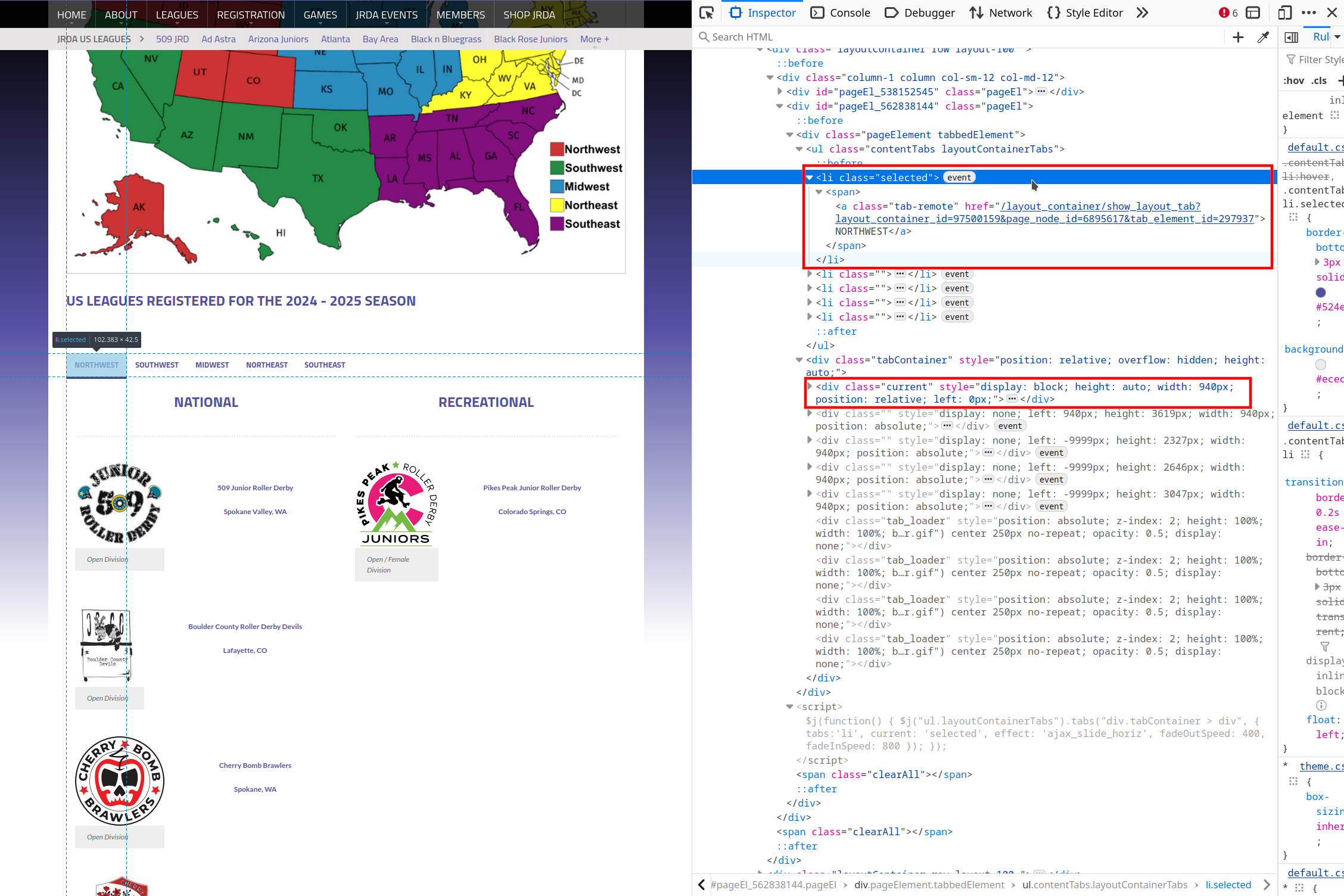Image resolution: width=1344 pixels, height=896 pixels.
Task: Activate the pick element from page tool
Action: 707,13
